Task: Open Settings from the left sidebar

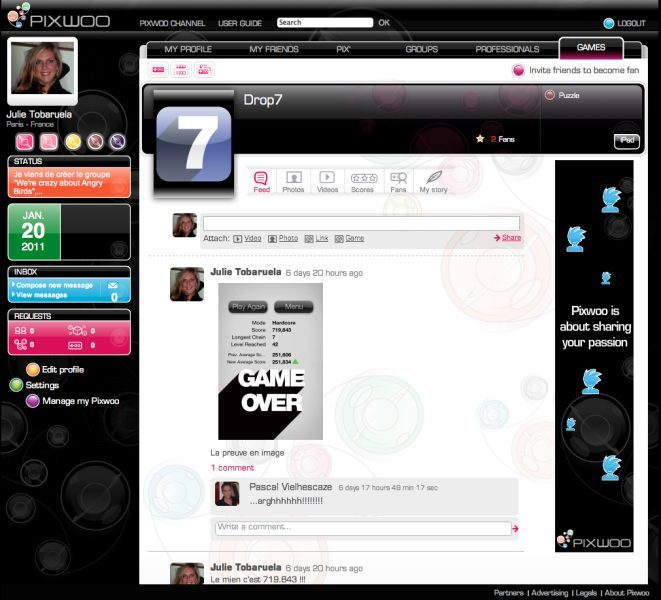Action: pyautogui.click(x=34, y=385)
